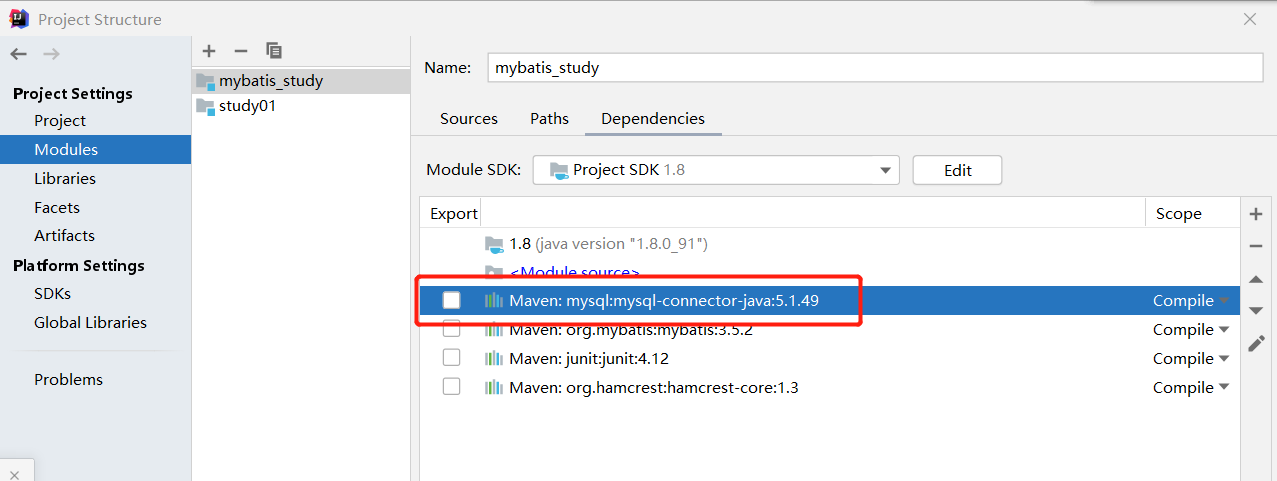Close the Project Structure dialog
The width and height of the screenshot is (1277, 481).
(x=1249, y=19)
